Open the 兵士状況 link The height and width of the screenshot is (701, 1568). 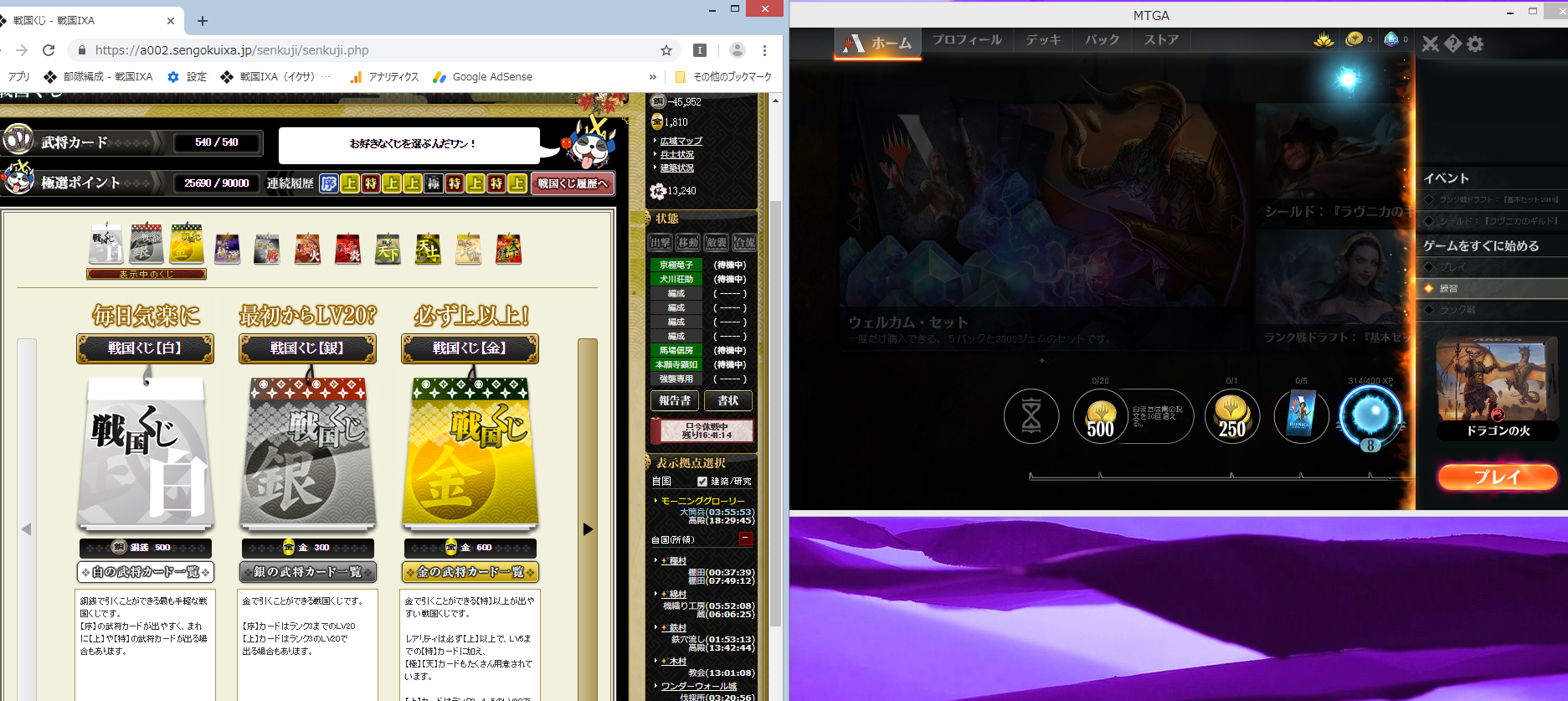click(x=677, y=155)
